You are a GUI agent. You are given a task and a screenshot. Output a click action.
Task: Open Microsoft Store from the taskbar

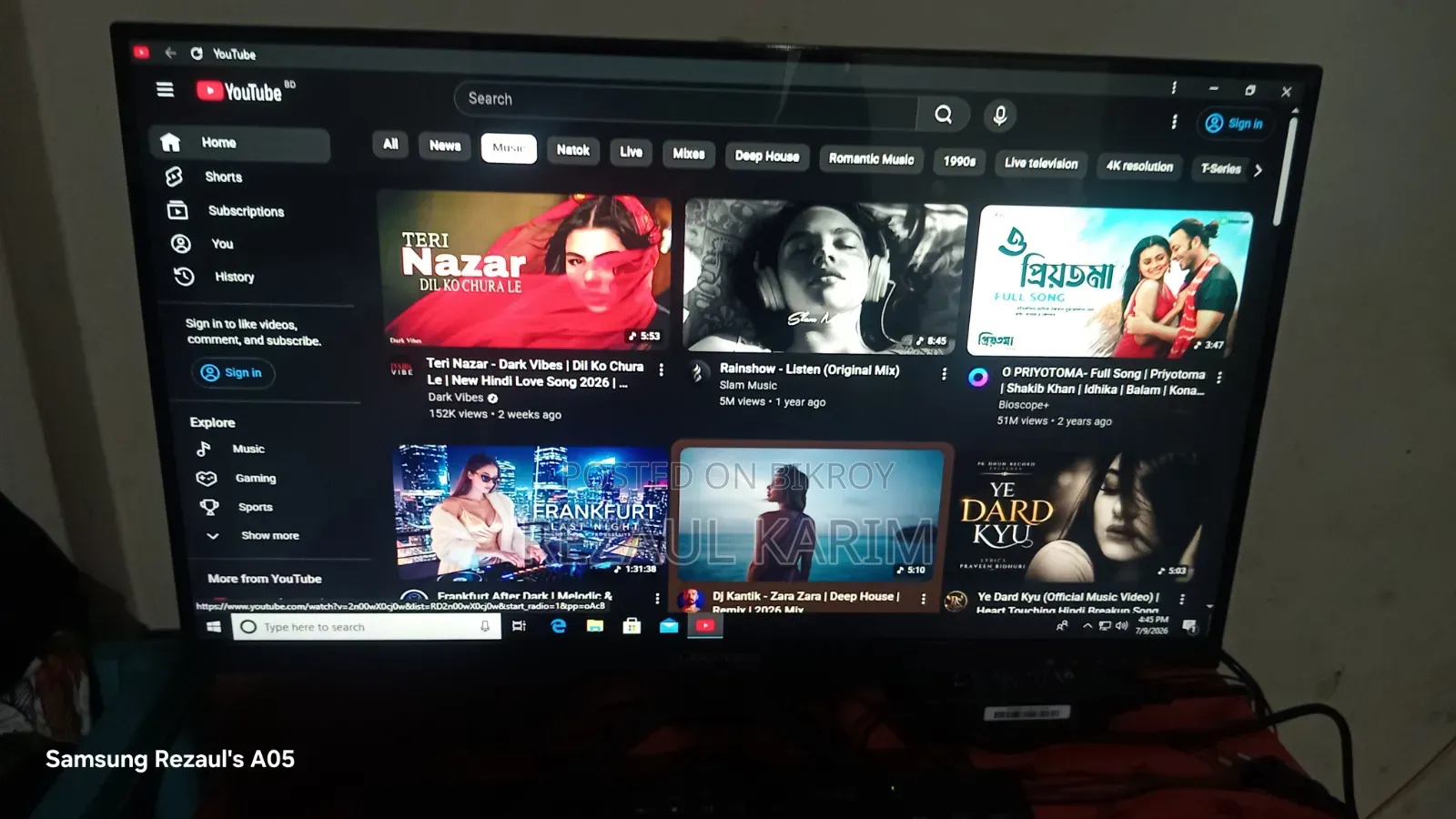pos(632,626)
